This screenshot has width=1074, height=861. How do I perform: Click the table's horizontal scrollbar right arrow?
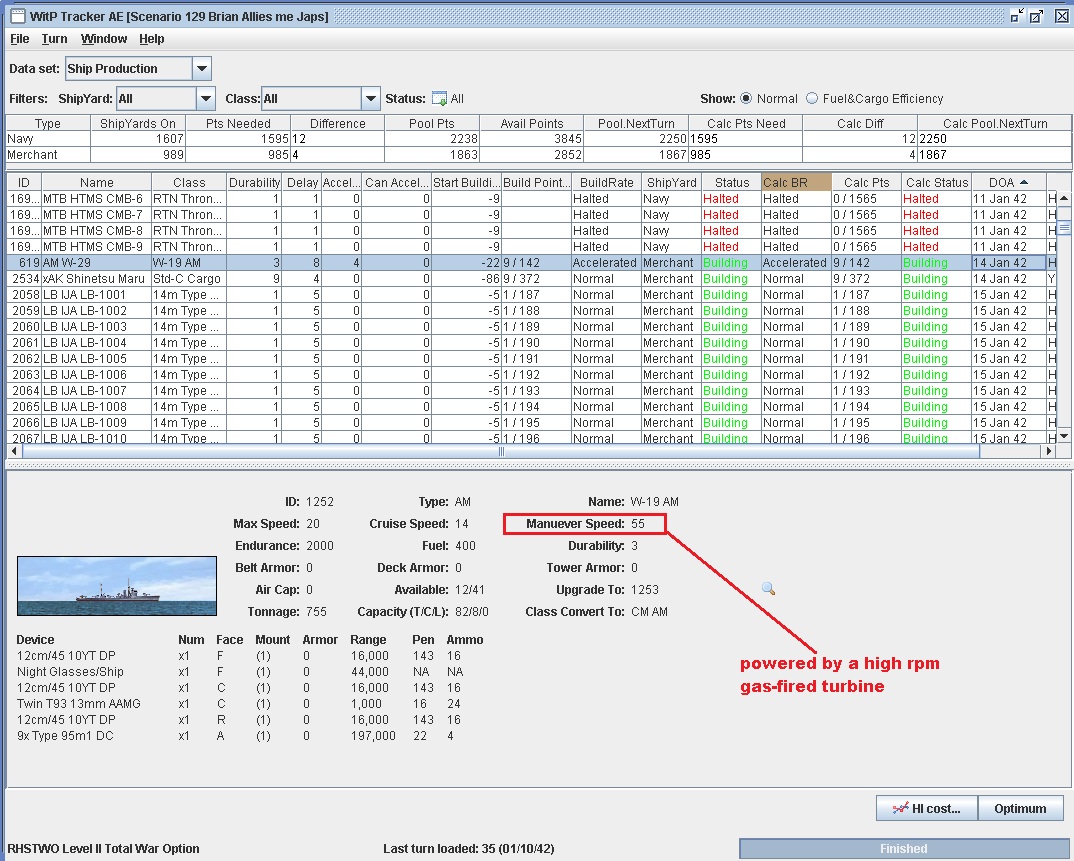click(x=1048, y=451)
